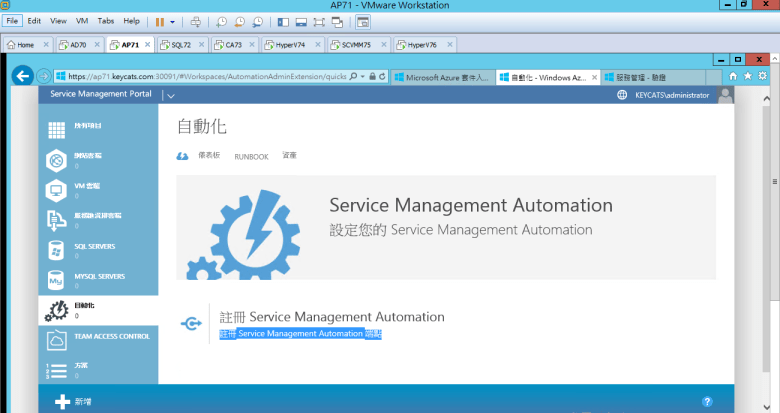Click the Team Access Control cloud icon
780x413 pixels.
(x=57, y=341)
